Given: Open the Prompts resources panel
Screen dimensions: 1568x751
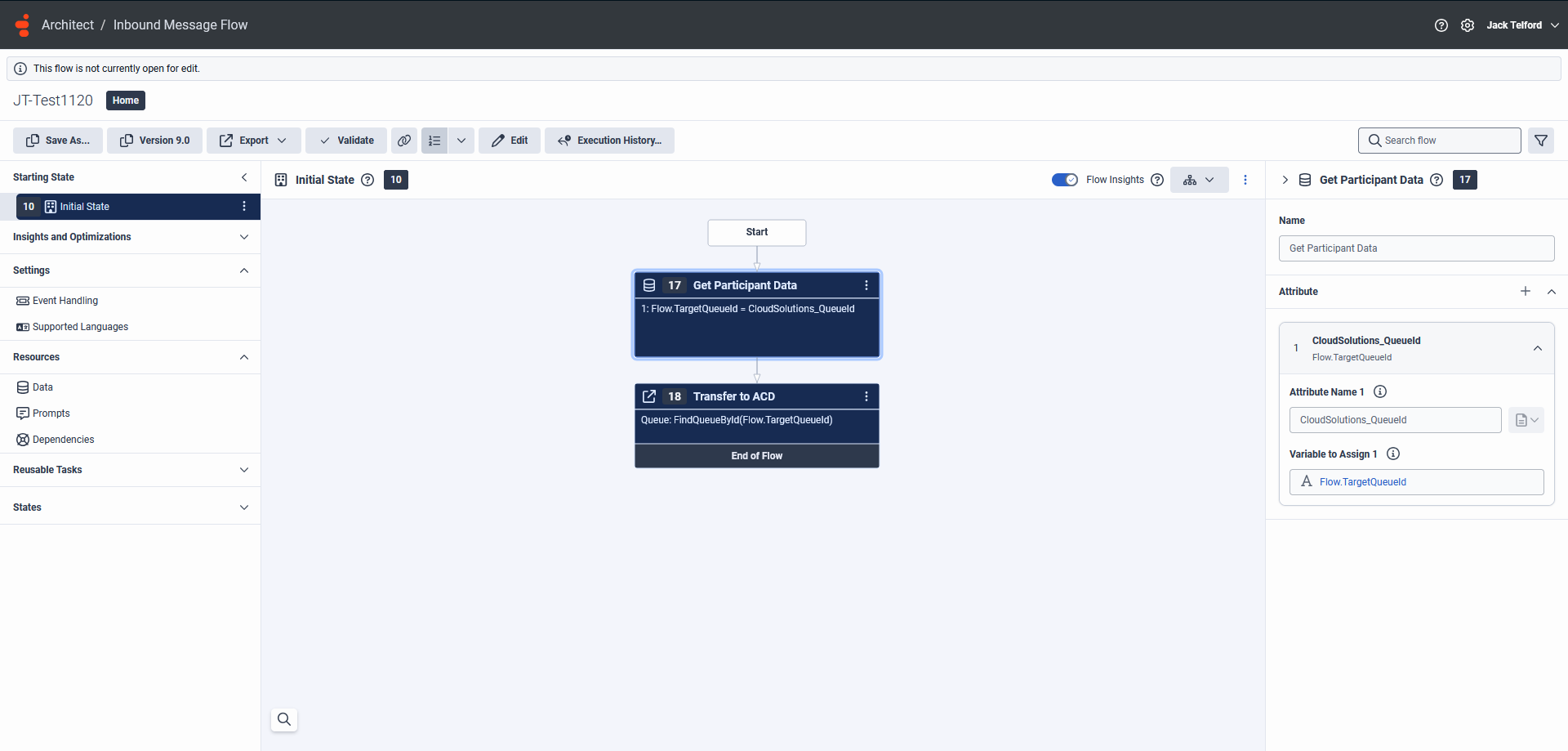Looking at the screenshot, I should click(x=51, y=413).
